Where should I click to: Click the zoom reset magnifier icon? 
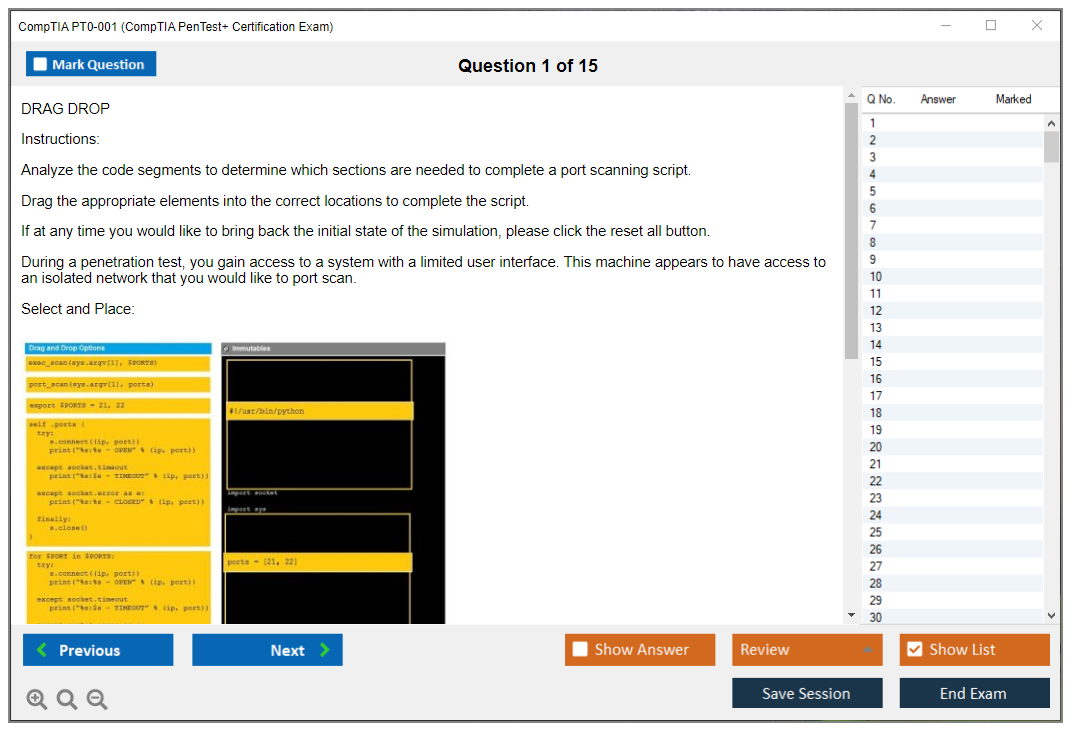tap(67, 700)
